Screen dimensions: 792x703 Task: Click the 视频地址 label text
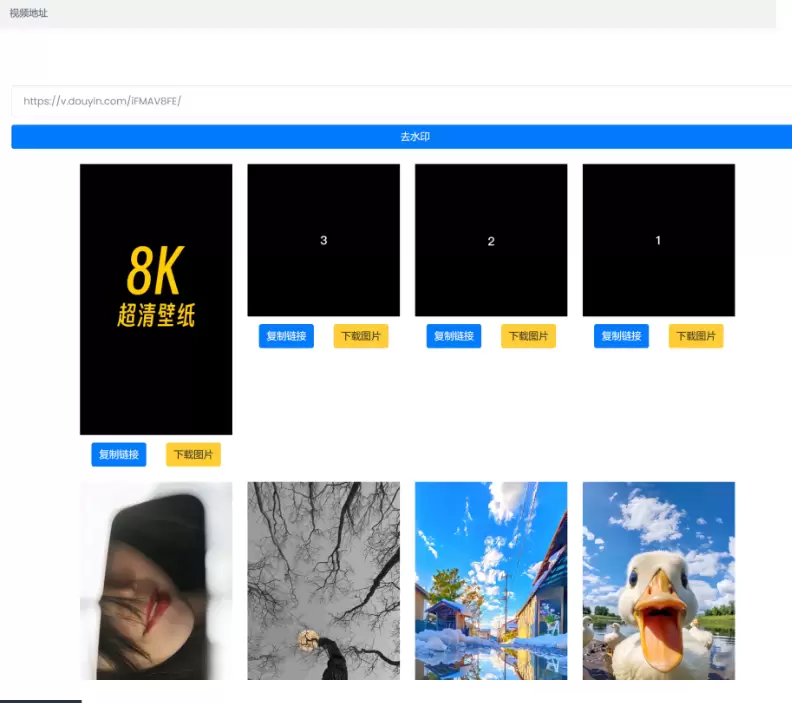[x=29, y=13]
